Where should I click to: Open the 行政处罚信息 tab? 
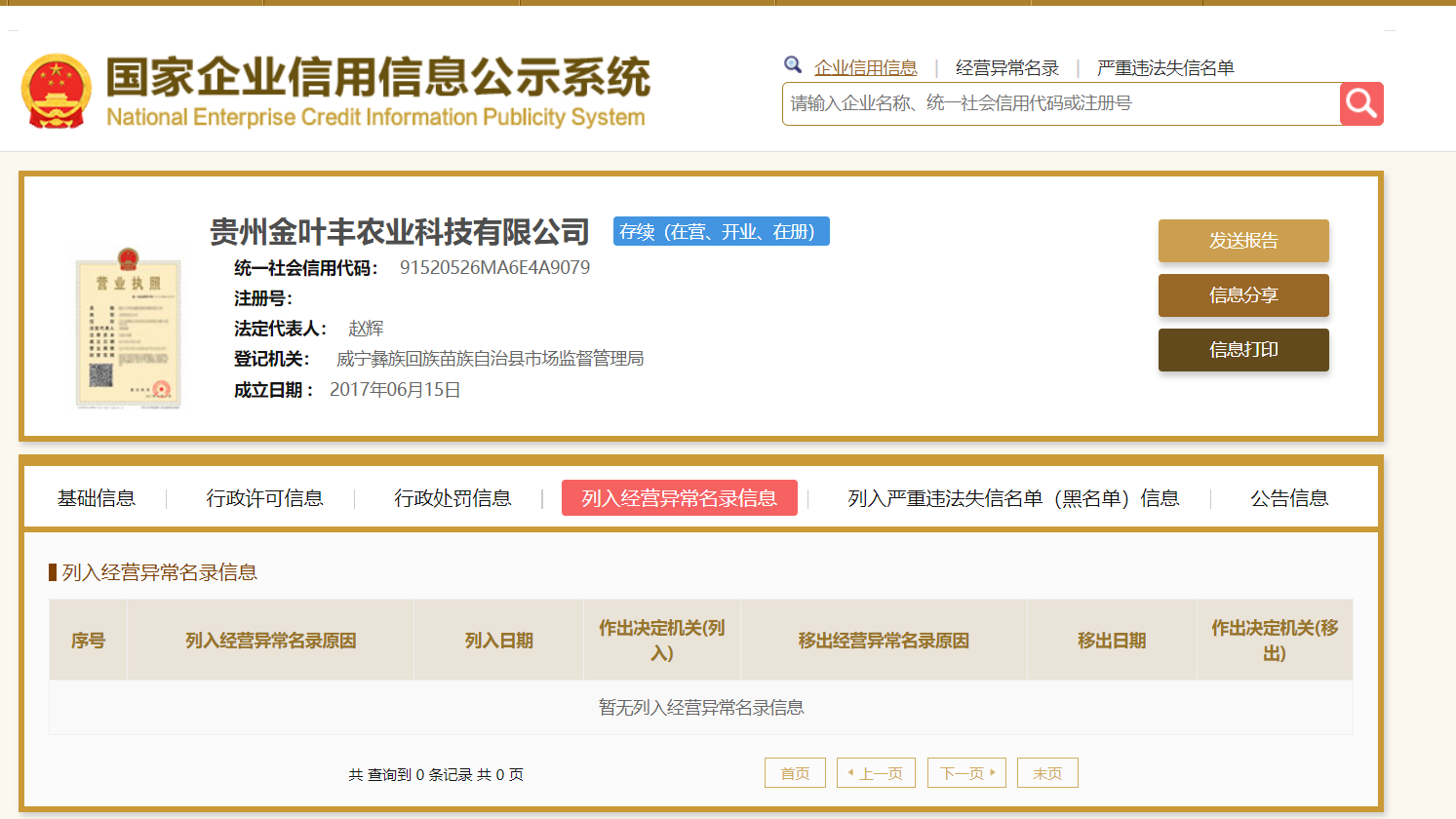[453, 498]
